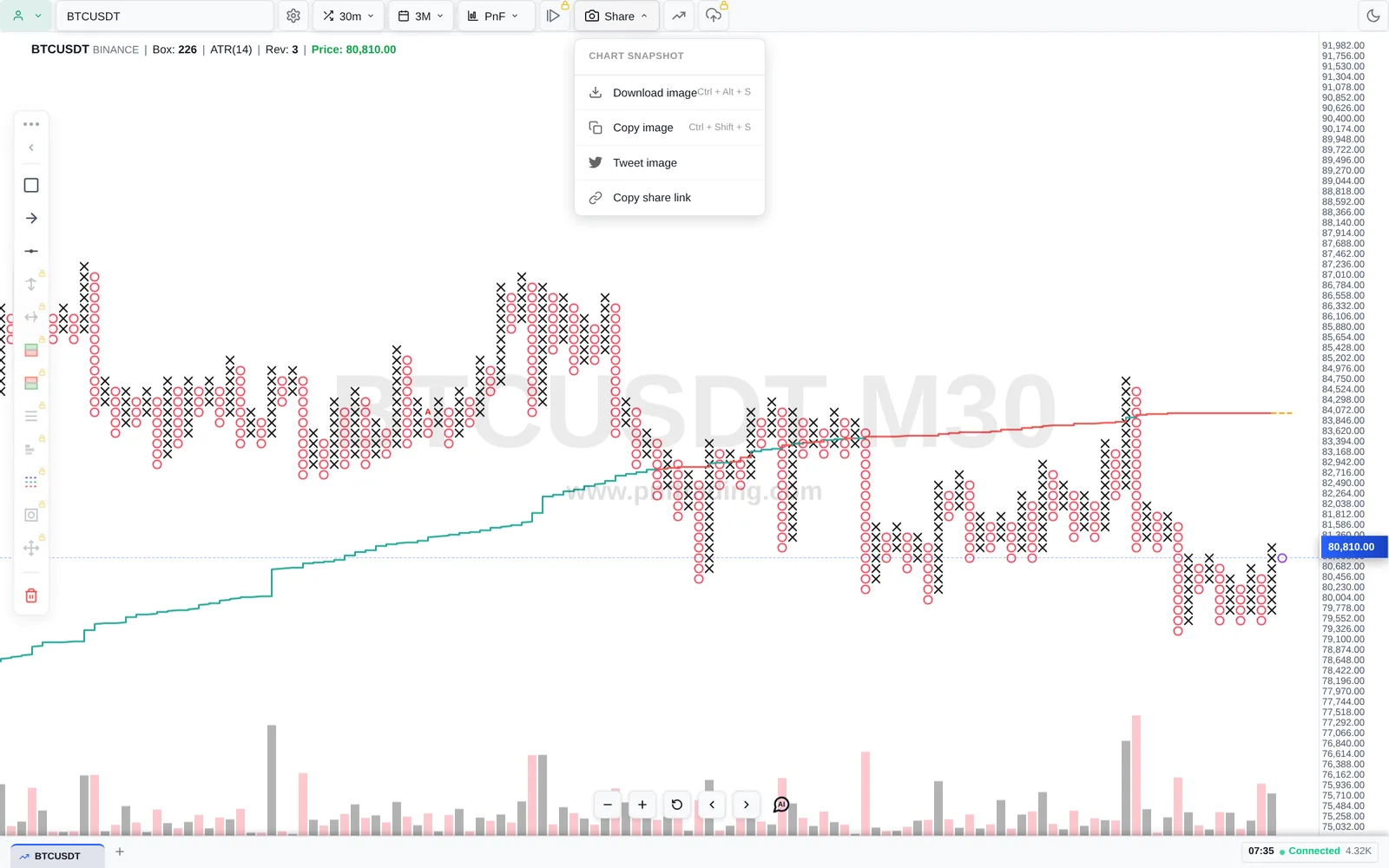Image resolution: width=1389 pixels, height=868 pixels.
Task: Choose Copy share link
Action: tap(669, 198)
